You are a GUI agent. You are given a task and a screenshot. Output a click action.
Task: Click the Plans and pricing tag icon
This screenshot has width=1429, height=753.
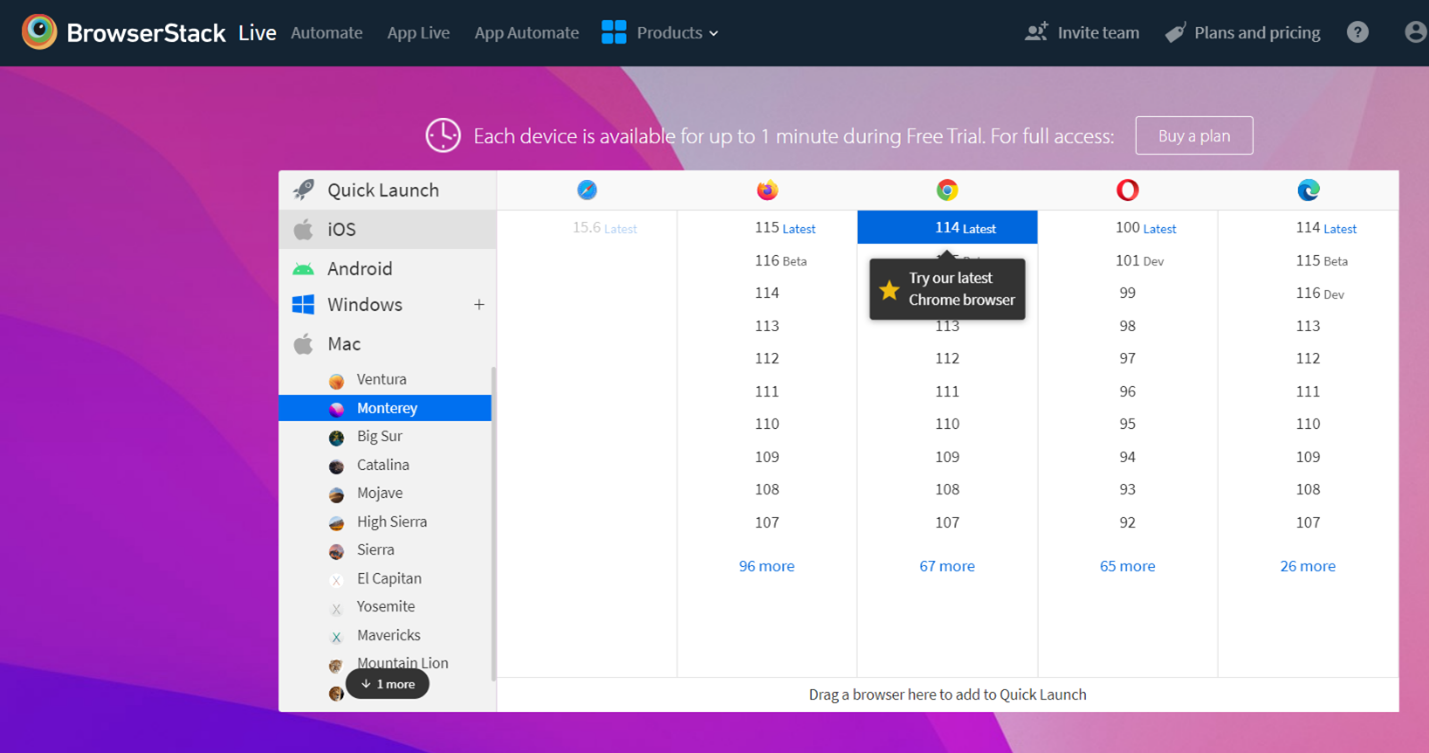1175,33
